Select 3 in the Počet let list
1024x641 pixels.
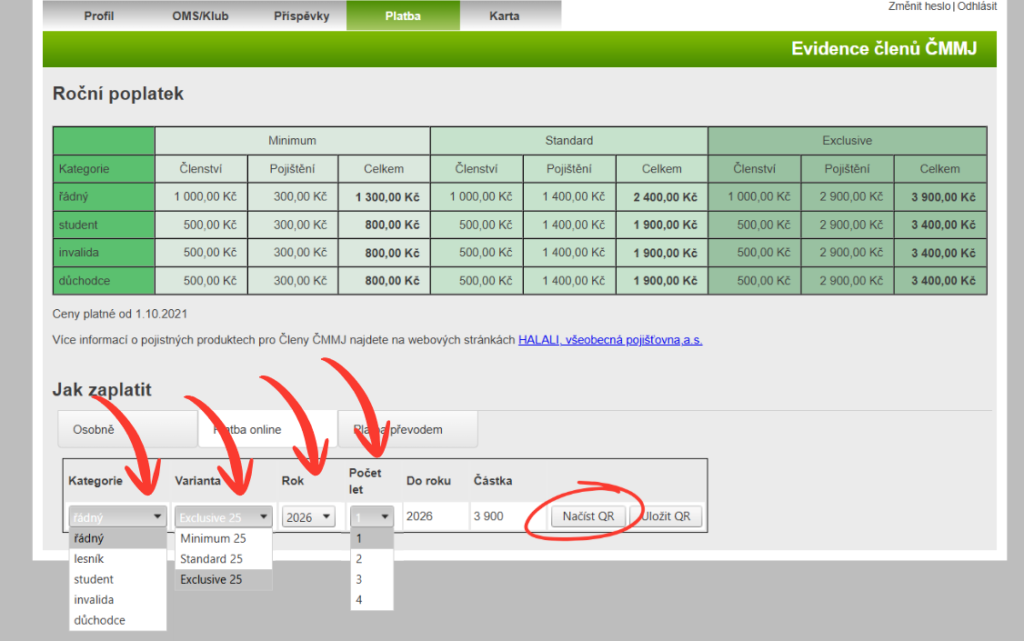point(372,579)
